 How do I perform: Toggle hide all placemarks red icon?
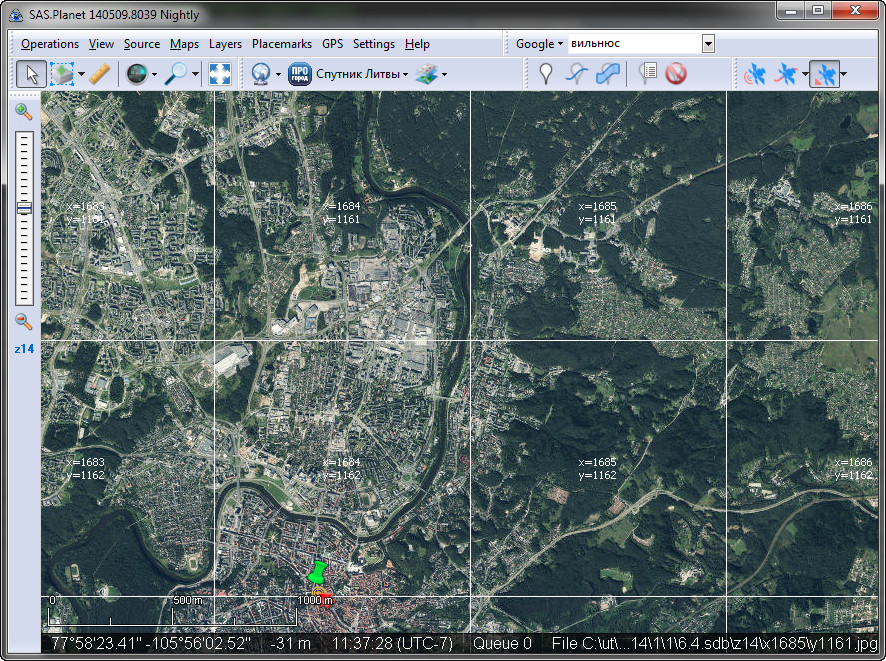[676, 74]
